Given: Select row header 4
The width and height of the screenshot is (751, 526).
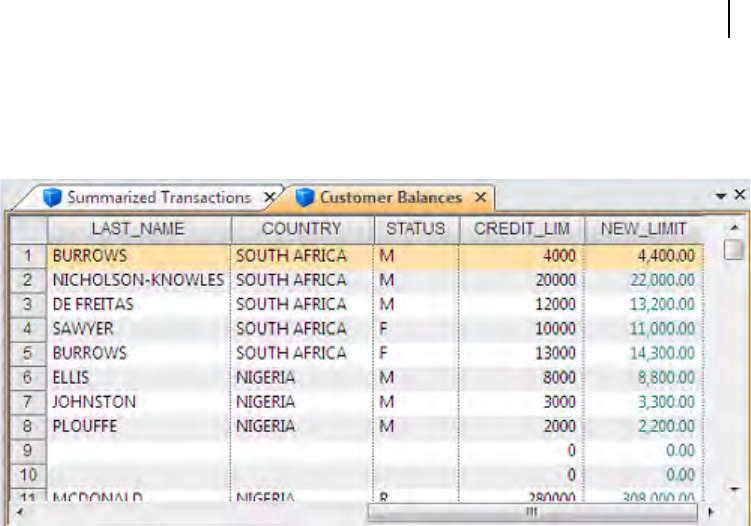Looking at the screenshot, I should click(x=28, y=329).
